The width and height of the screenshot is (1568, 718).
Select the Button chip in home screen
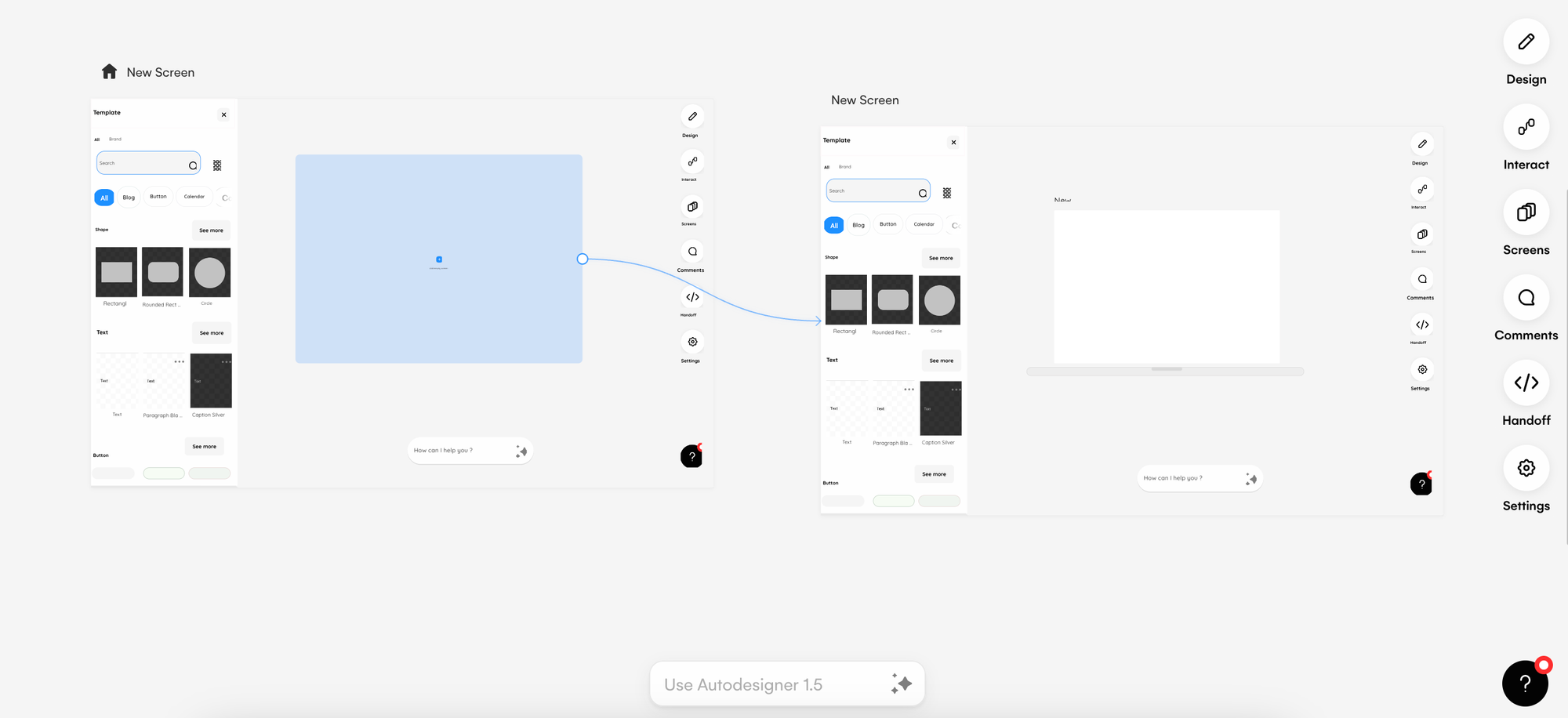158,197
